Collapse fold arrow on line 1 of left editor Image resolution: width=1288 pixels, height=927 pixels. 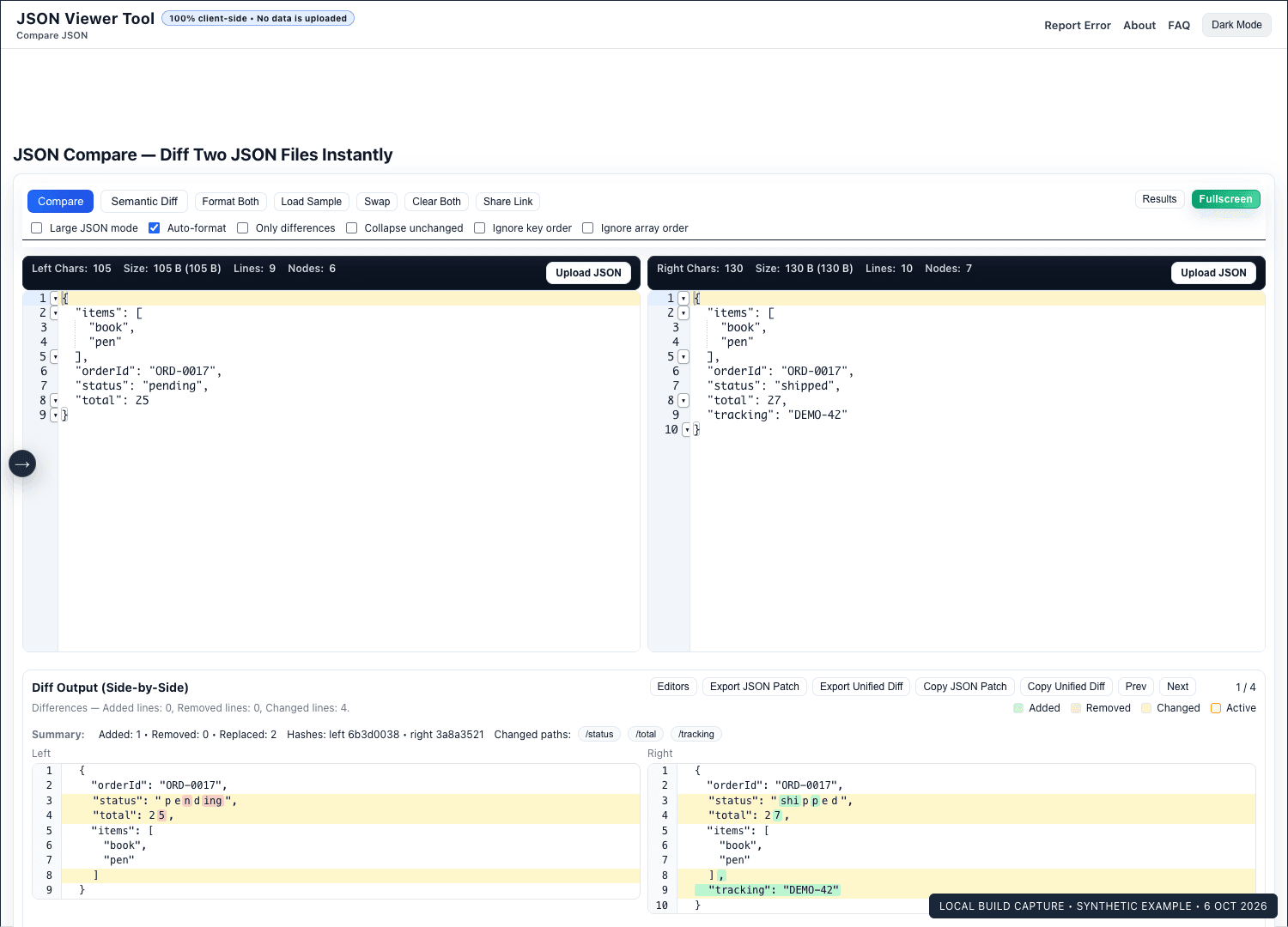tap(55, 299)
